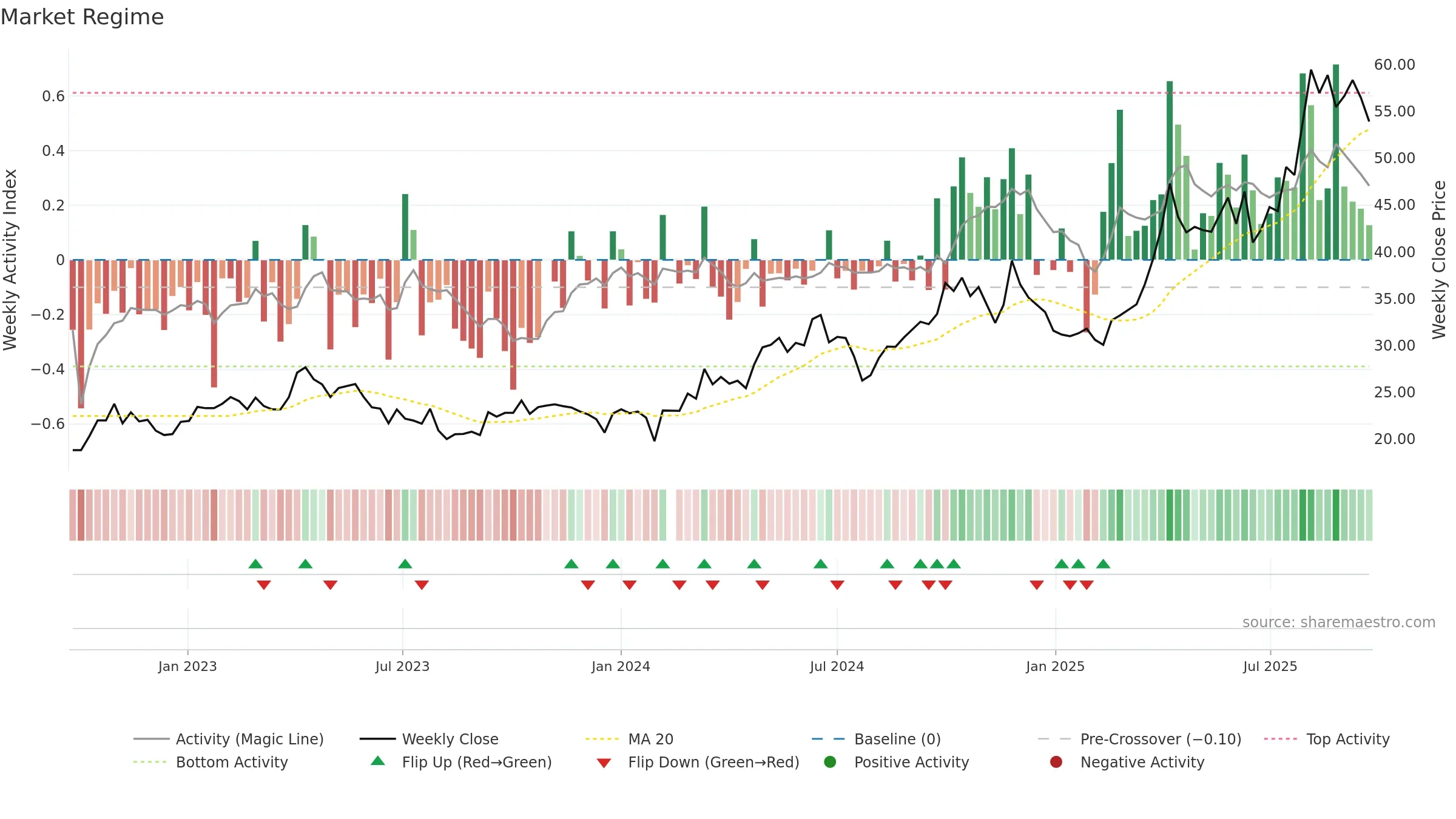1456x819 pixels.
Task: Click the Jan 2024 x-axis label
Action: [621, 666]
